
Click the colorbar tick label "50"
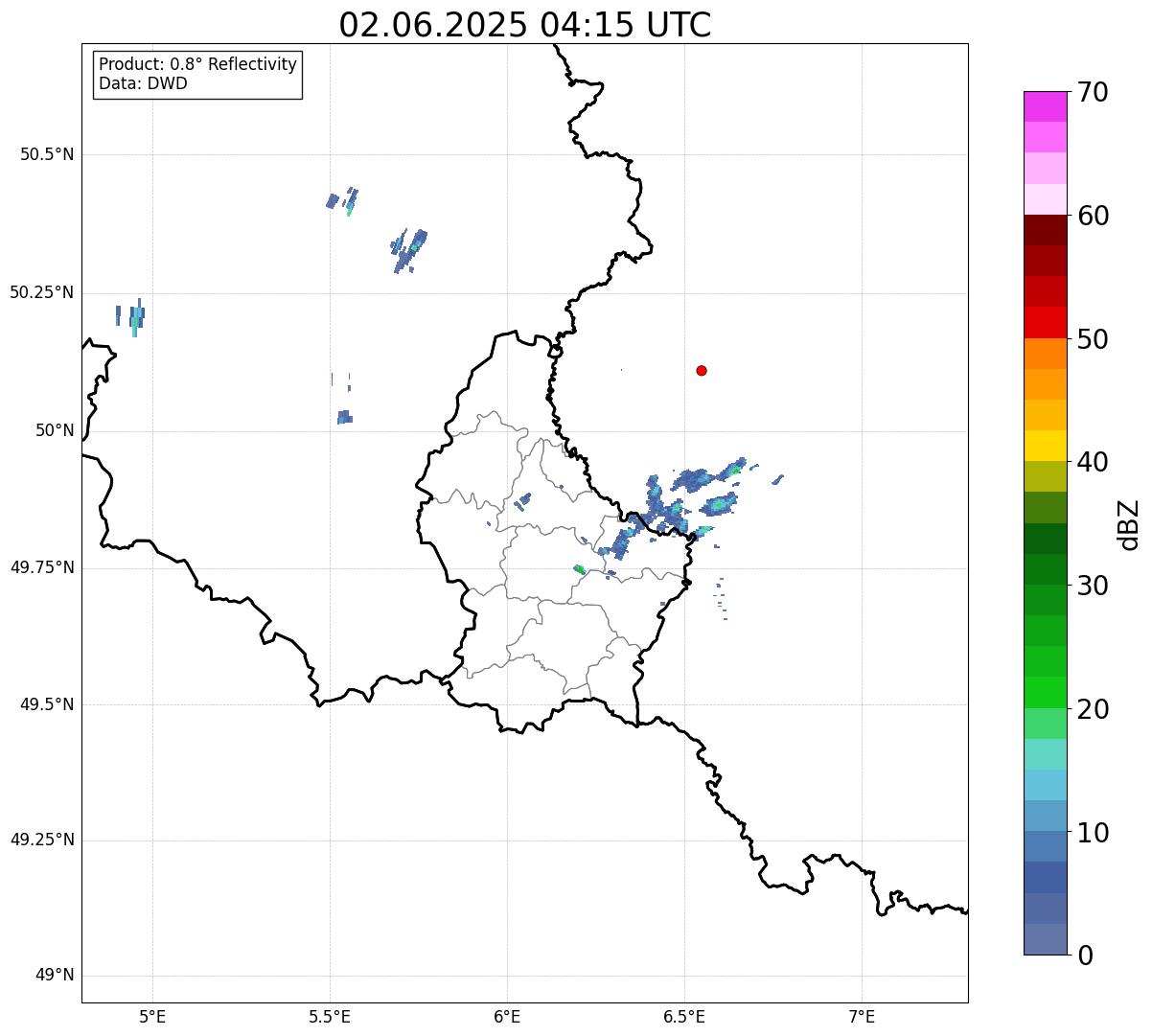tap(1092, 339)
